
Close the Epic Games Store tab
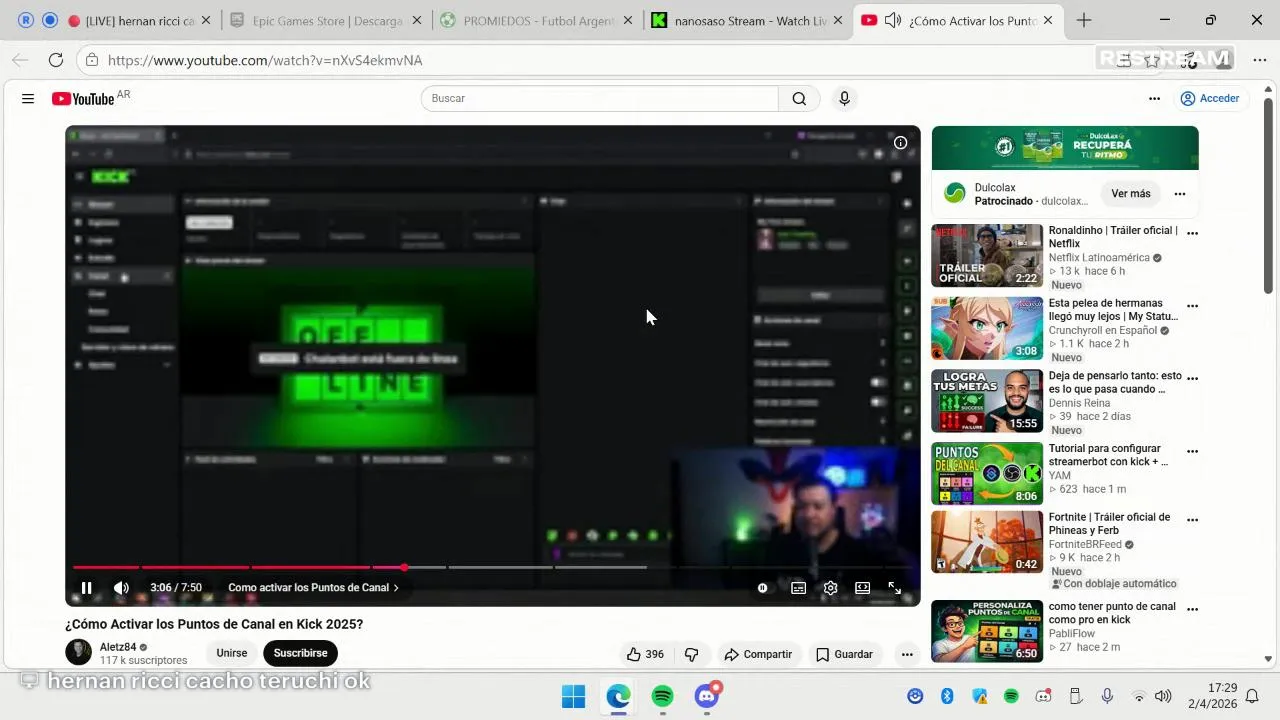pos(417,21)
